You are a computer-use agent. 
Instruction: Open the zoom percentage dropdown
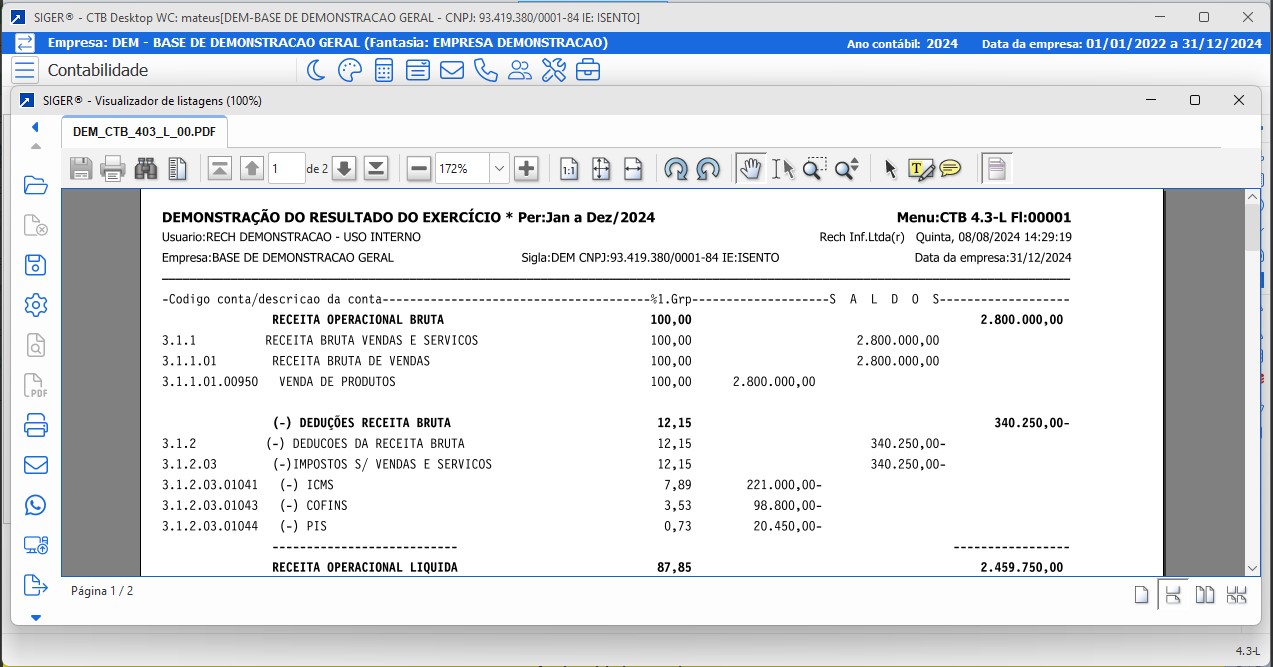(x=499, y=169)
